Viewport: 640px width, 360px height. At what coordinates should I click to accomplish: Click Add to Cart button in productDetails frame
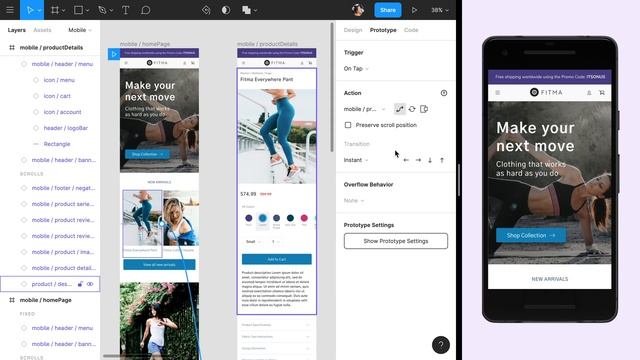click(276, 259)
